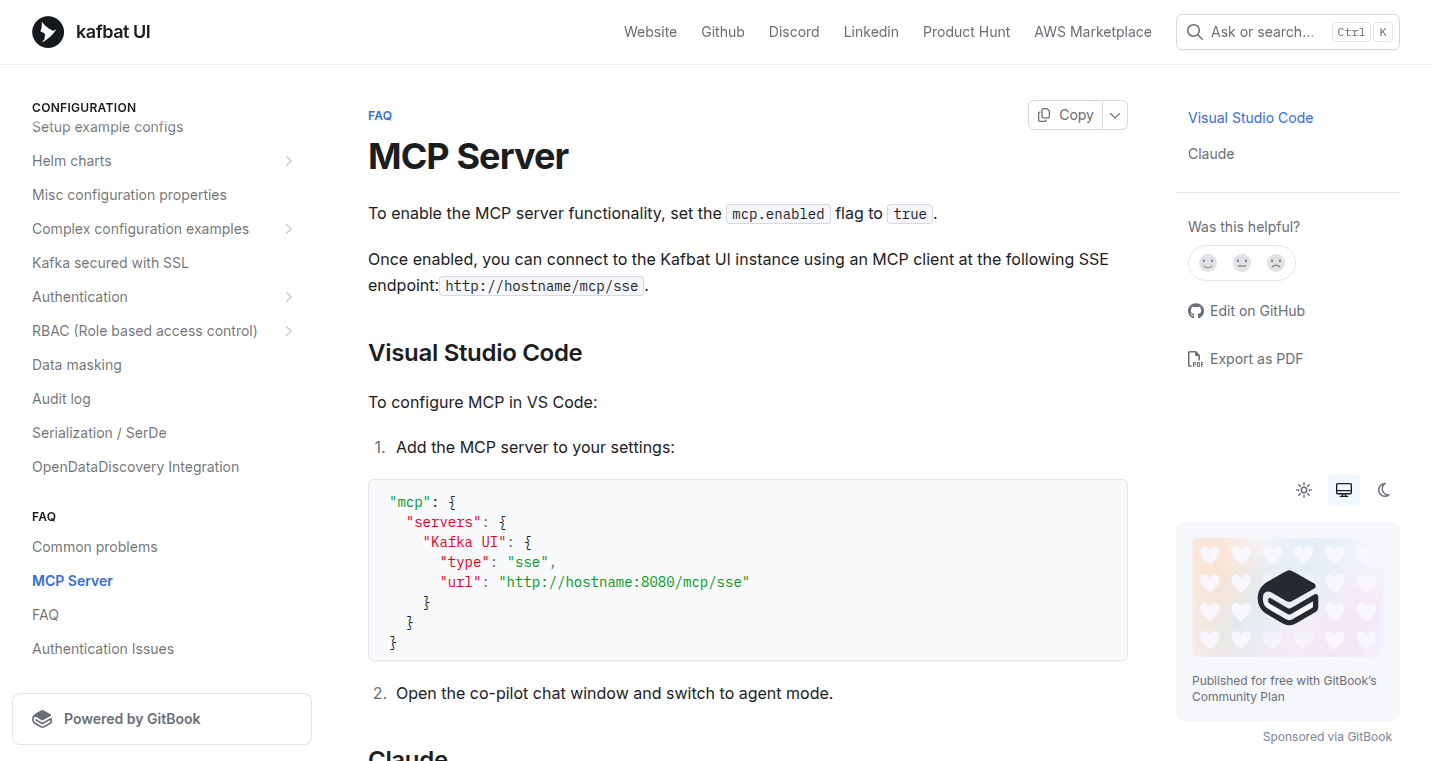
Task: Open AWS Marketplace link in header
Action: 1093,32
